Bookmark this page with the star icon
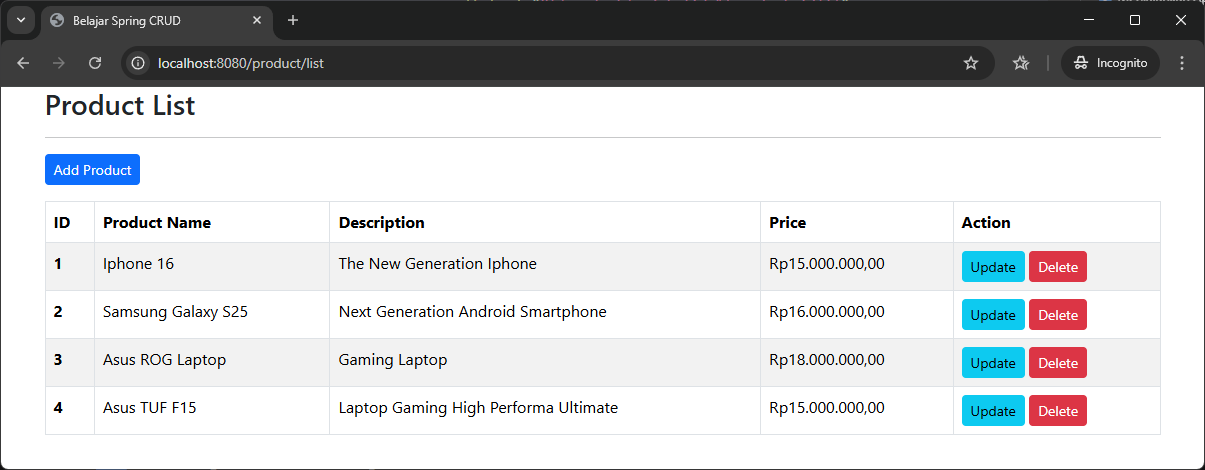1205x470 pixels. (970, 63)
